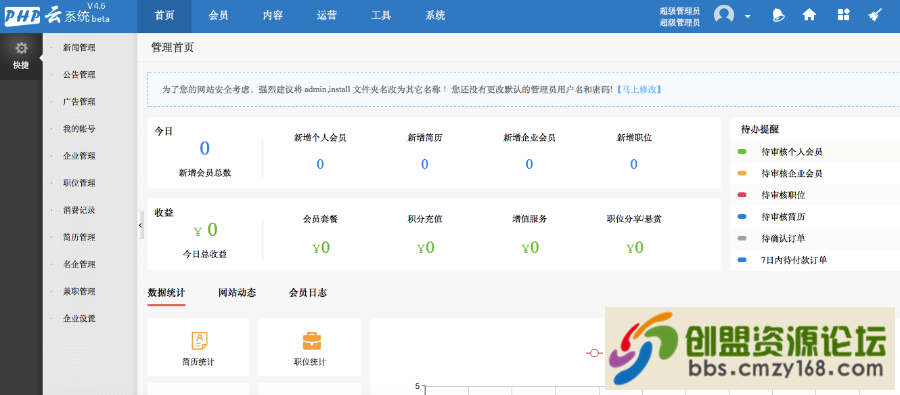This screenshot has height=395, width=900.
Task: Open 名企管理 in the sidebar
Action: 79,265
